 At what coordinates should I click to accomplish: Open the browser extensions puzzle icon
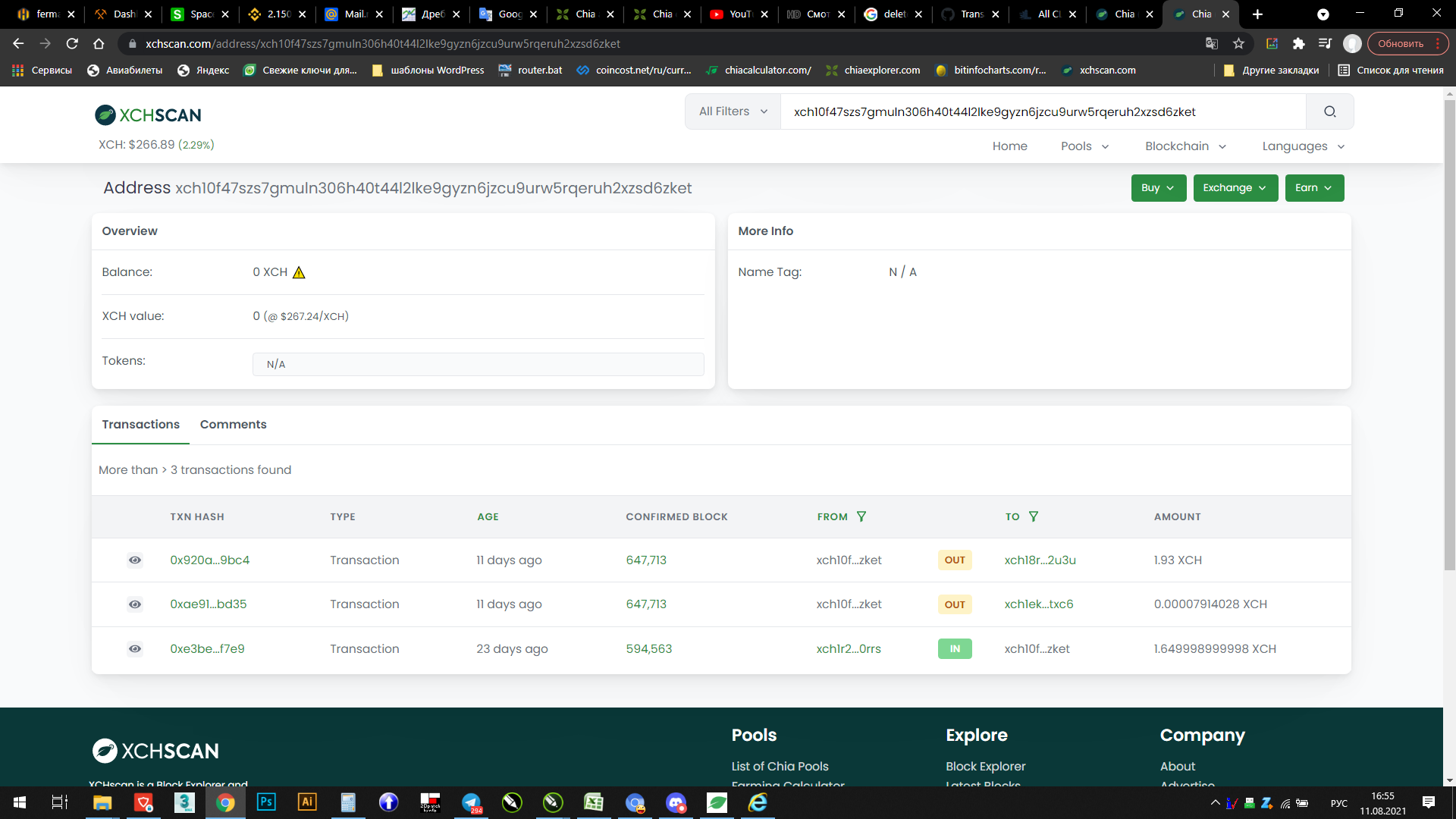[x=1299, y=44]
